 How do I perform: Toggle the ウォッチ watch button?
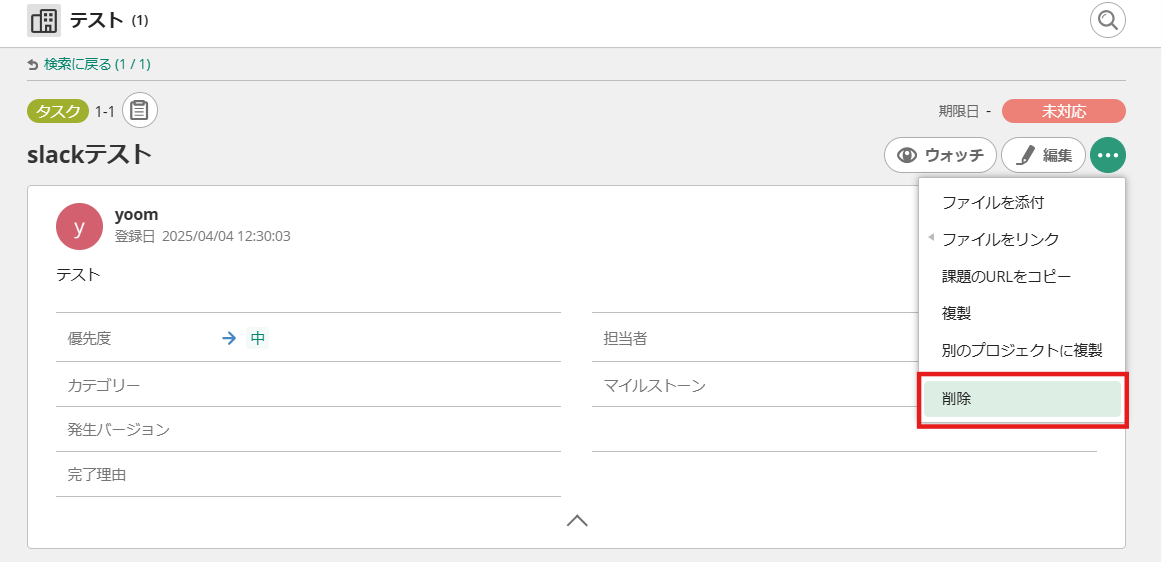tap(939, 155)
